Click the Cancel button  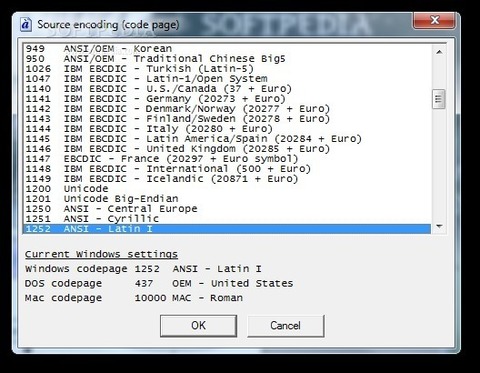pos(285,326)
